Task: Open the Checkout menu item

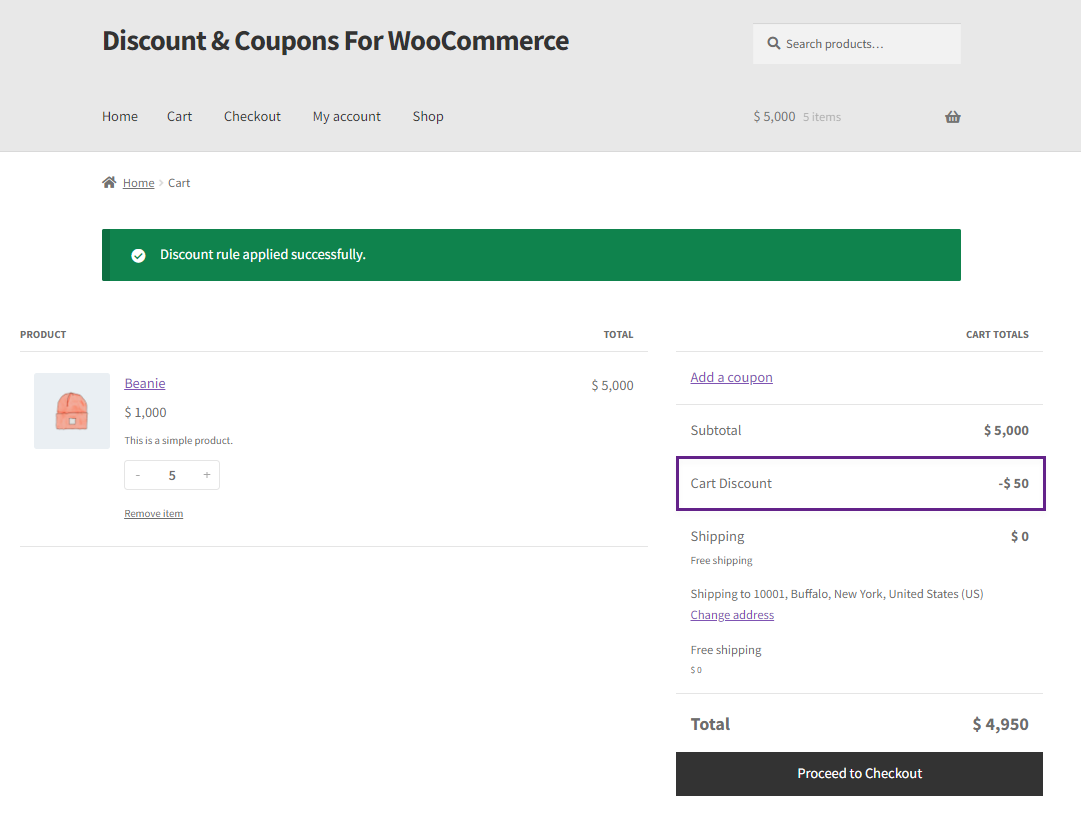Action: (x=252, y=117)
